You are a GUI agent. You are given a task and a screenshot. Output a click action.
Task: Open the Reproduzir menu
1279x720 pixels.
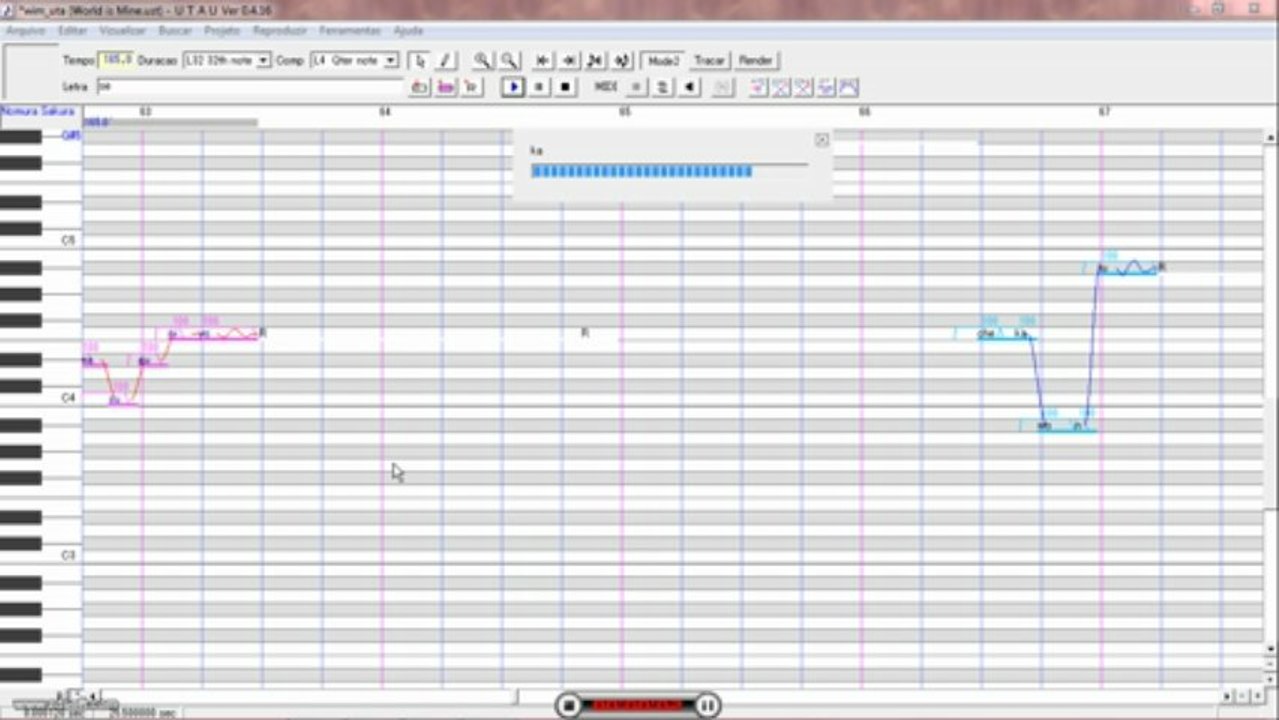pos(280,31)
